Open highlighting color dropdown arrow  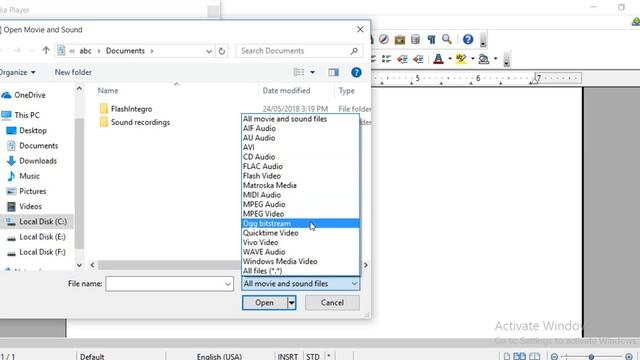click(x=473, y=59)
